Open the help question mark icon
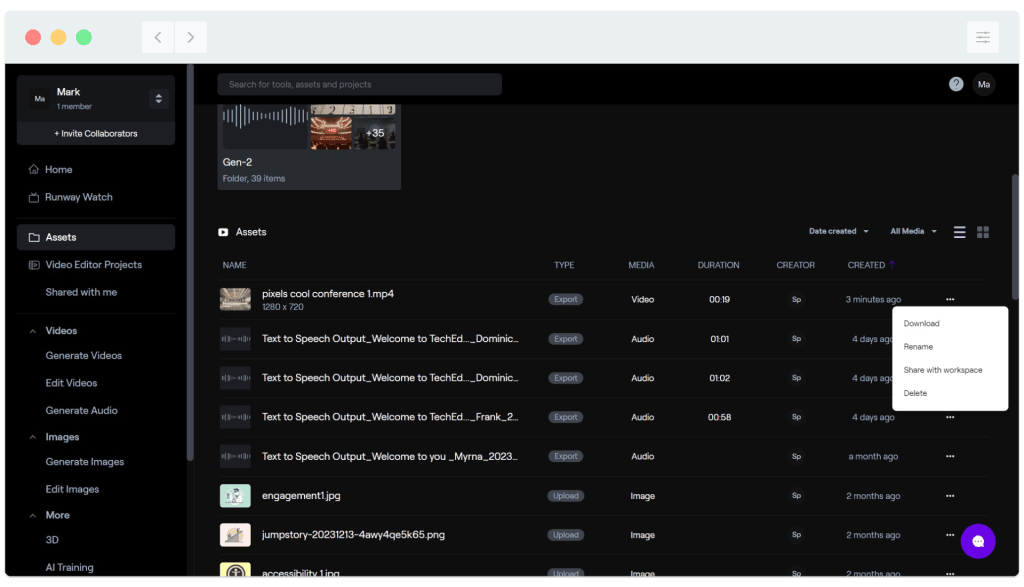 [x=956, y=84]
